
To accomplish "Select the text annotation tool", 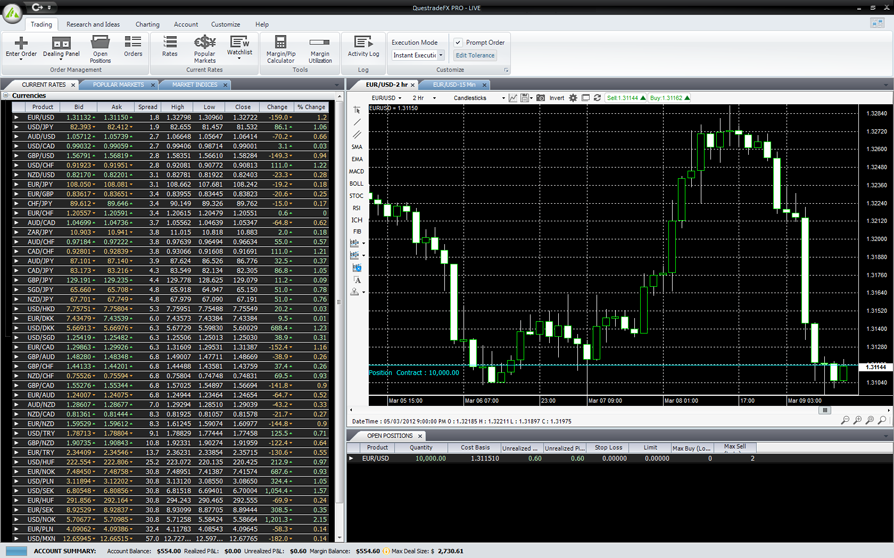I will click(357, 280).
